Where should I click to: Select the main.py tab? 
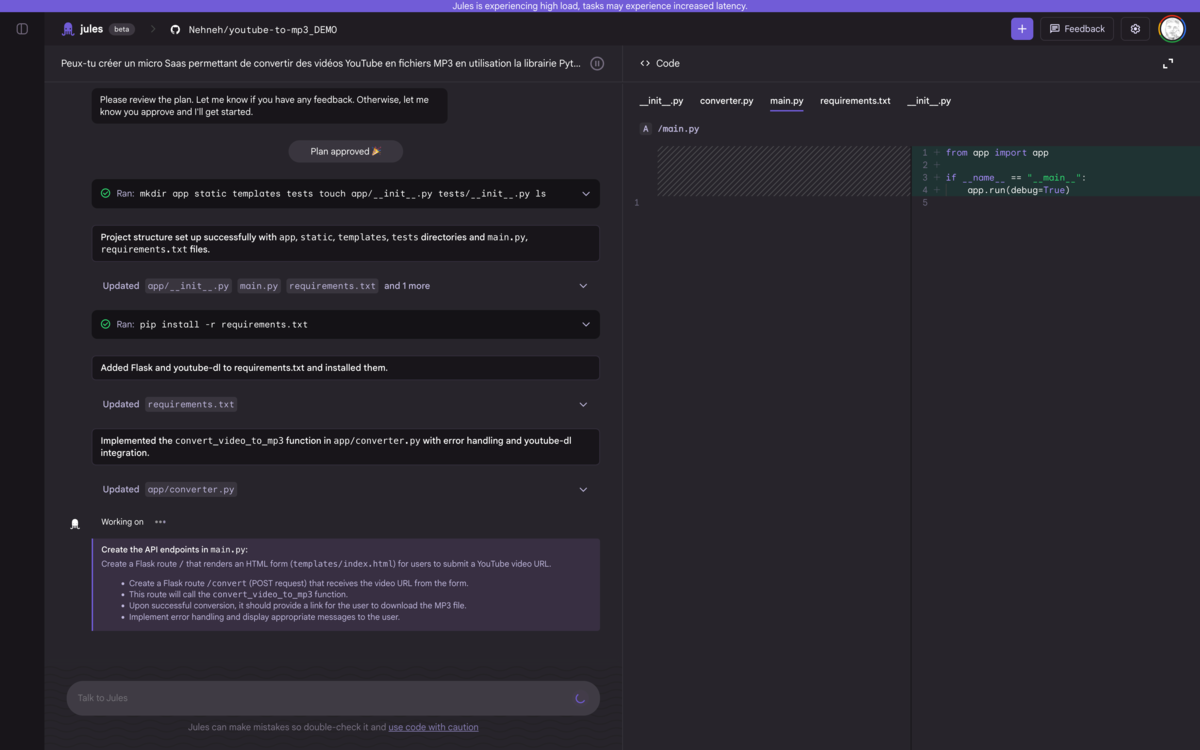(x=787, y=101)
